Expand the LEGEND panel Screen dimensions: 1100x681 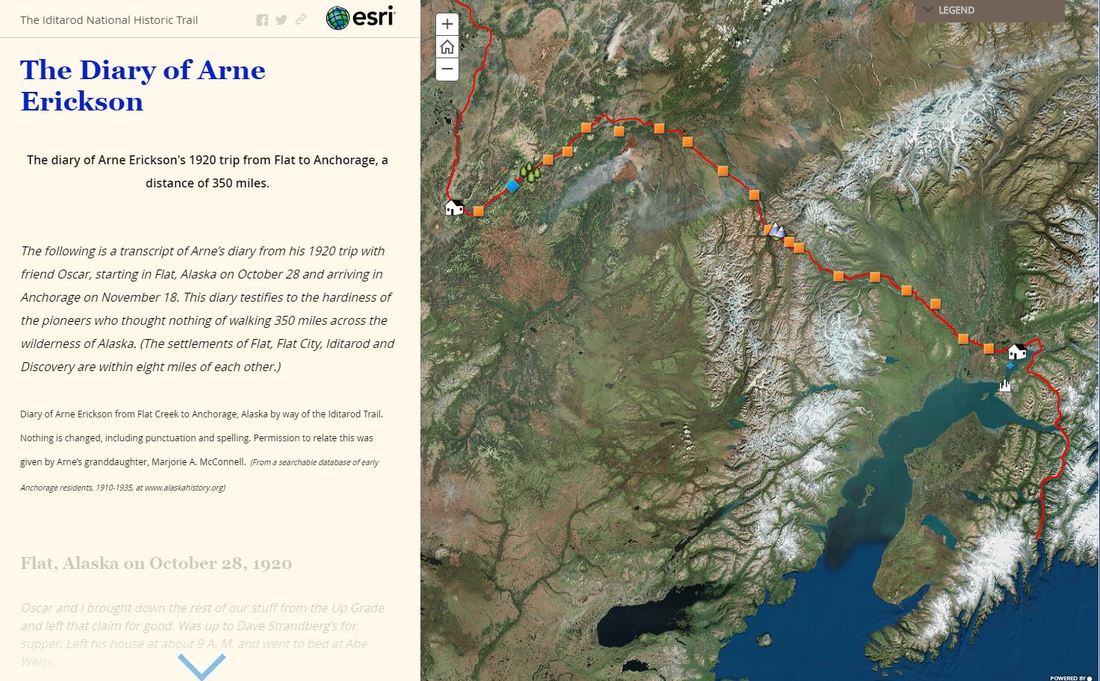click(989, 10)
